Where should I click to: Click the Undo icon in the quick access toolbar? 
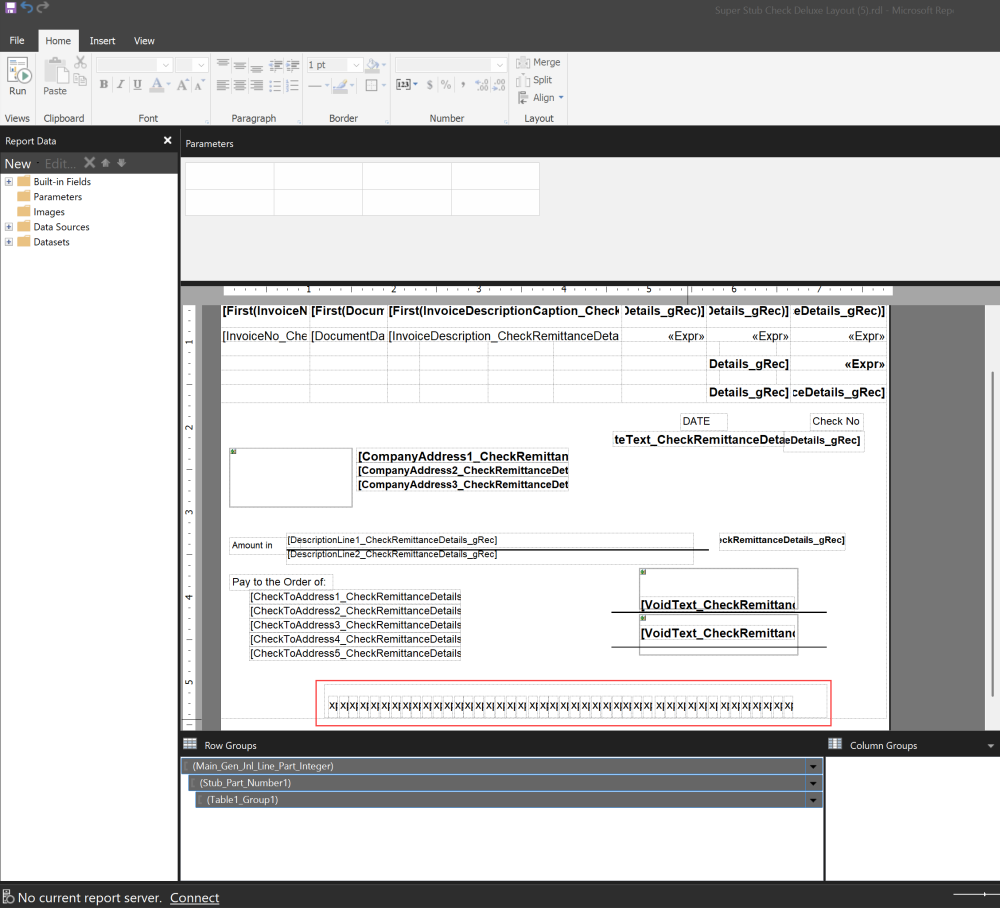click(26, 6)
